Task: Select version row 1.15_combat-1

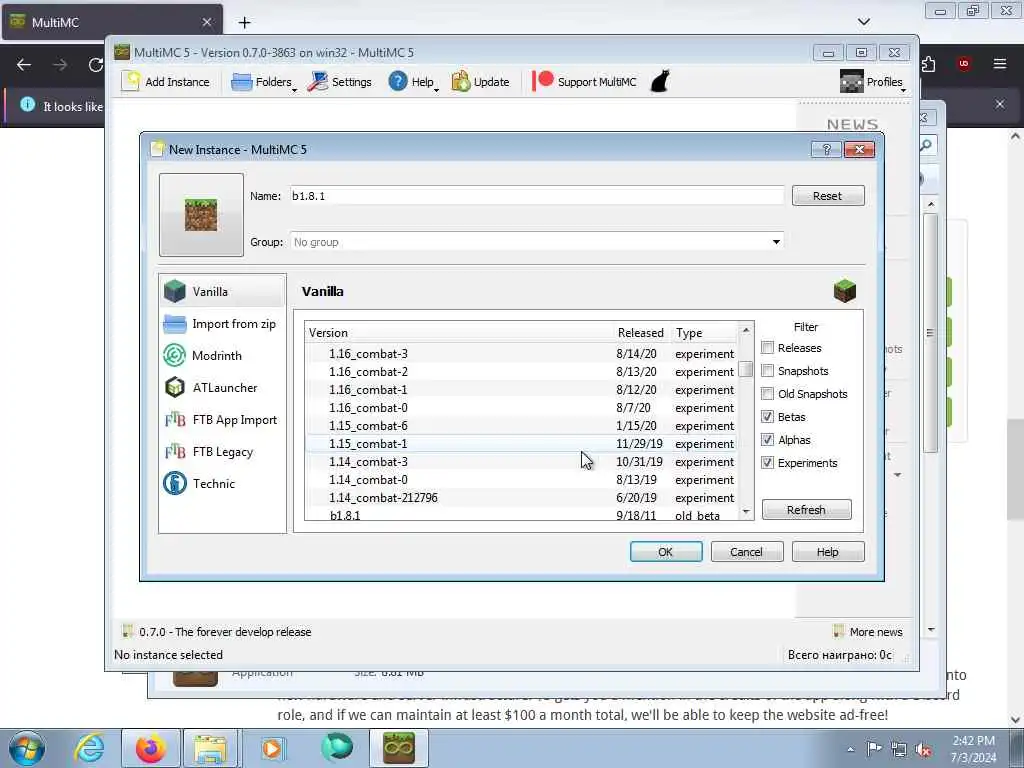Action: pyautogui.click(x=522, y=443)
